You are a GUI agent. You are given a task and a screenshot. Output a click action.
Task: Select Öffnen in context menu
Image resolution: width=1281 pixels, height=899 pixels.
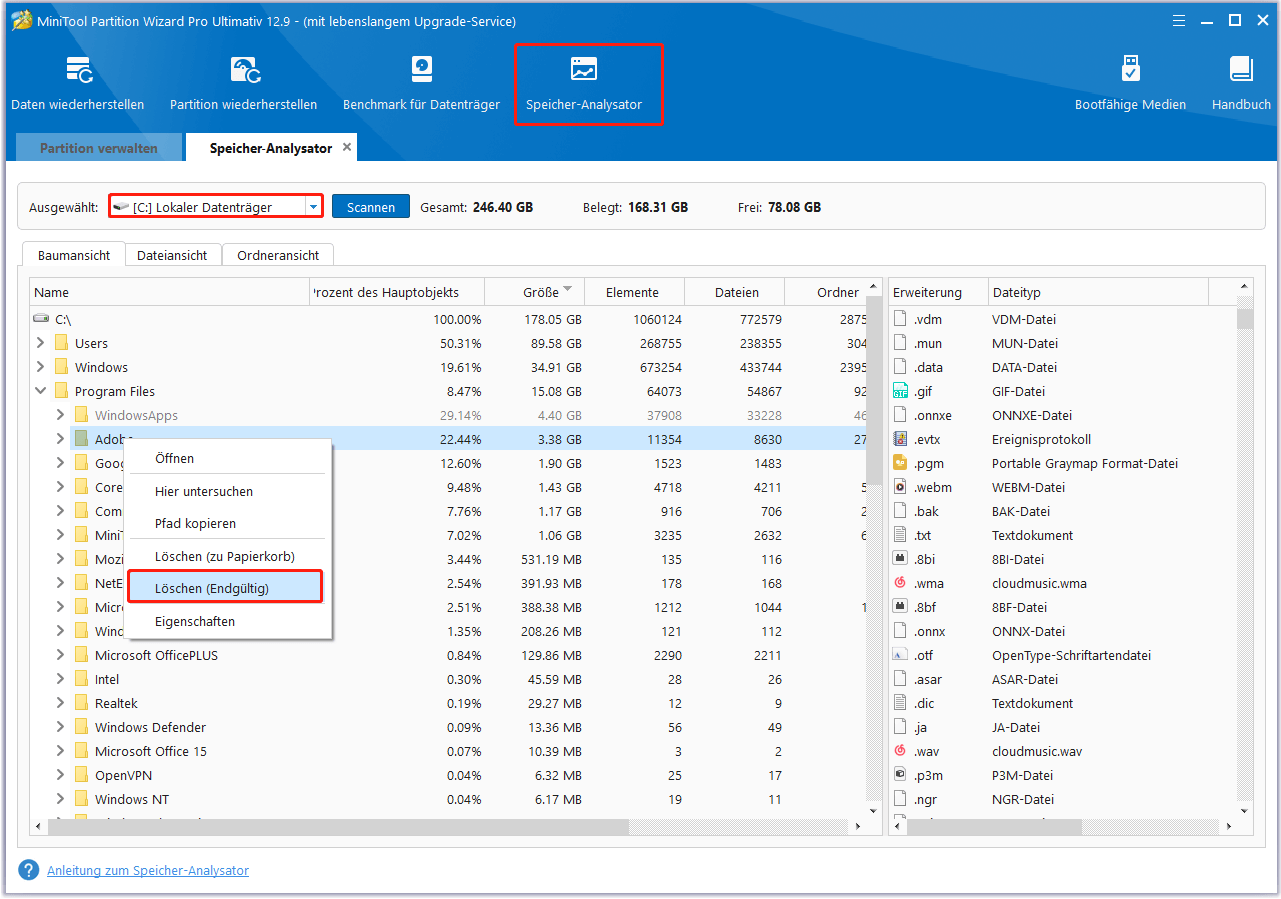227,458
